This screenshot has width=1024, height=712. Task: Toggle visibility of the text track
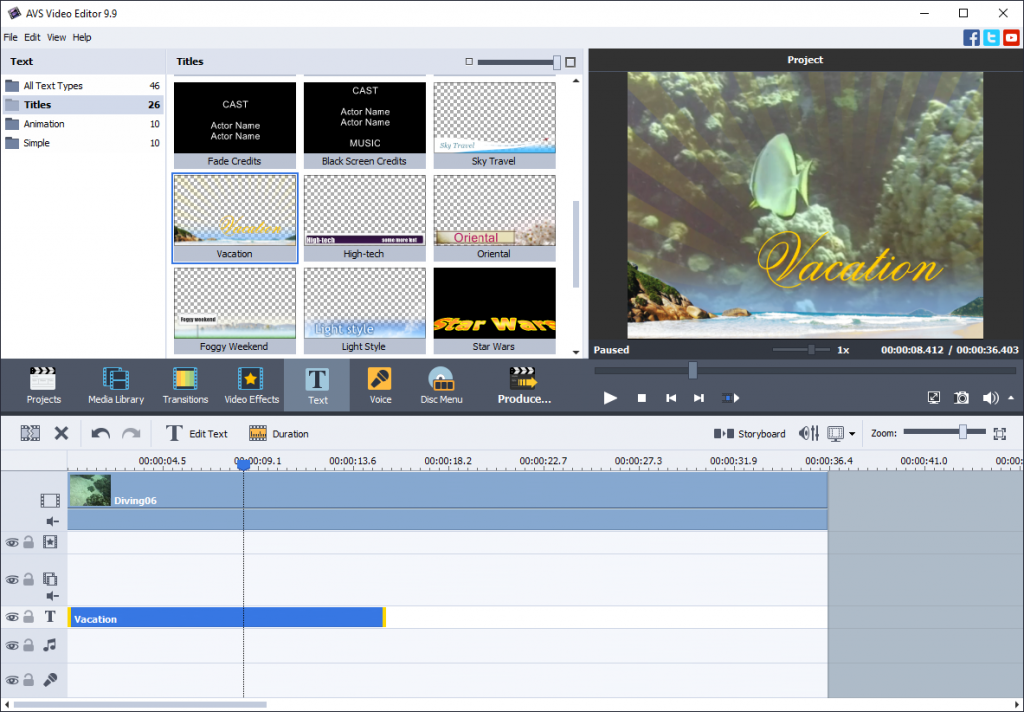tap(12, 618)
